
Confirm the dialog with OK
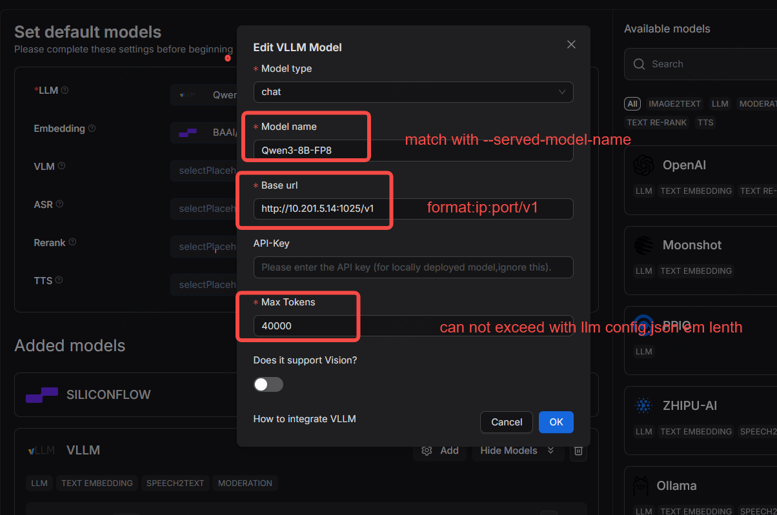pyautogui.click(x=556, y=422)
